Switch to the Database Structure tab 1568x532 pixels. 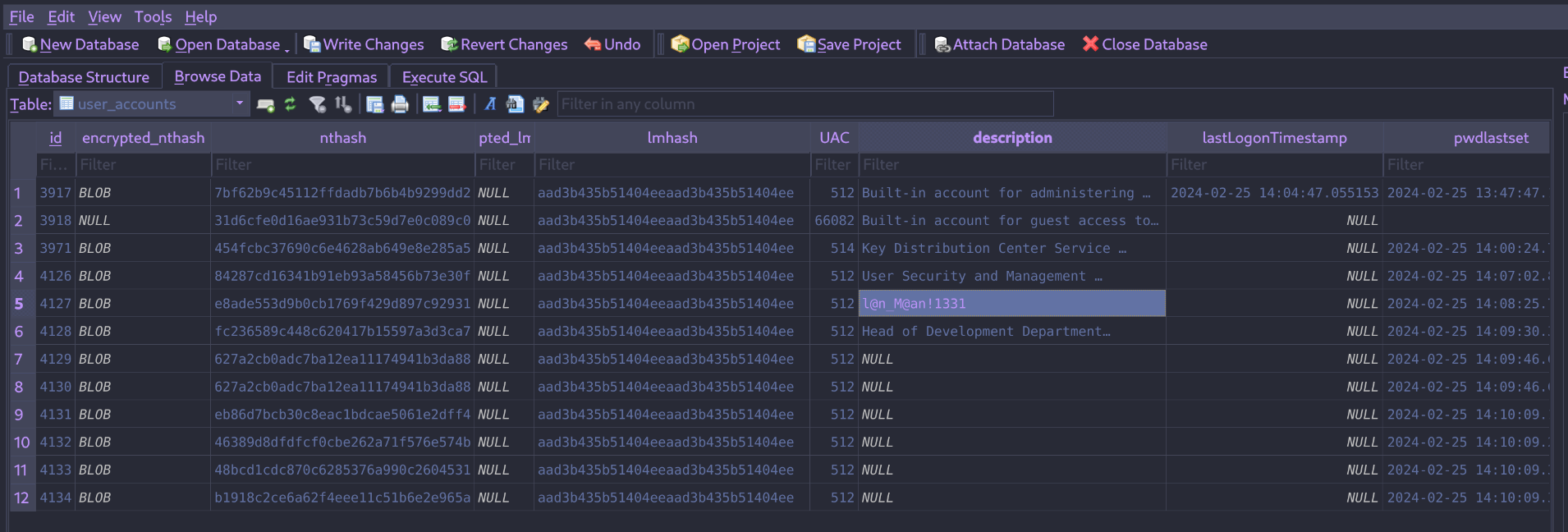84,77
